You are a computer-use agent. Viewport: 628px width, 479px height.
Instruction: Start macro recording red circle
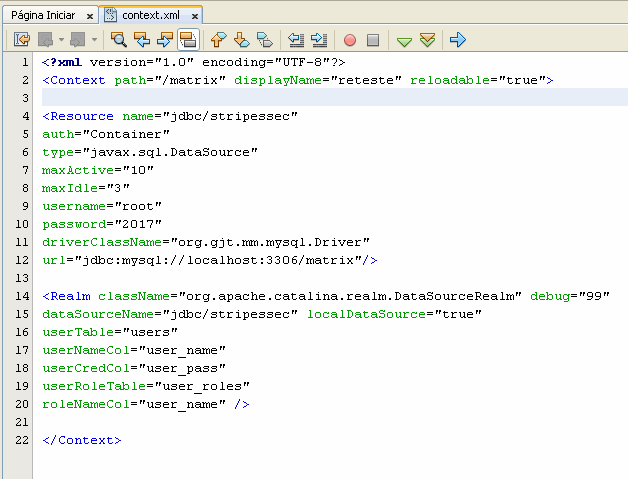(350, 40)
